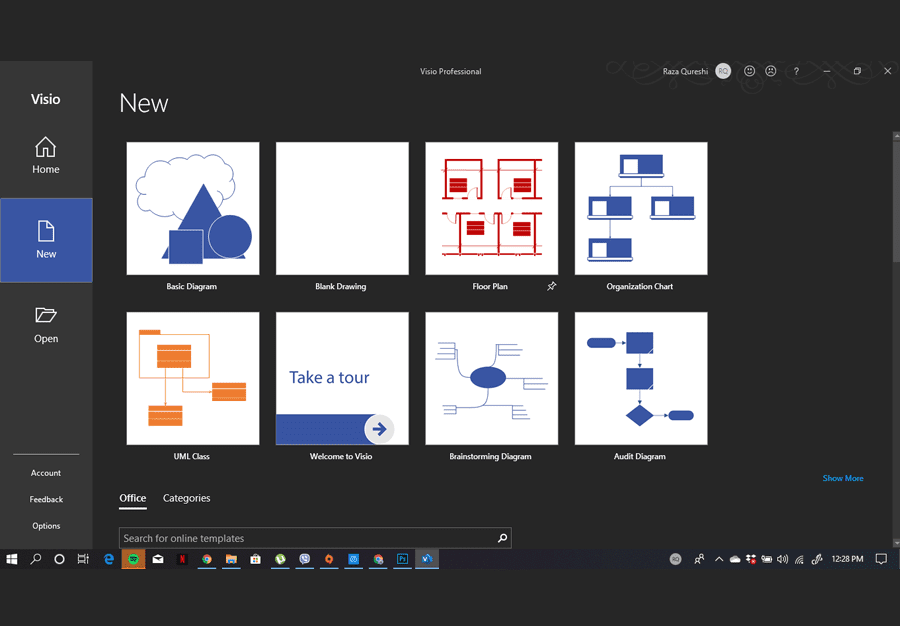Open Options in the sidebar

pos(46,526)
